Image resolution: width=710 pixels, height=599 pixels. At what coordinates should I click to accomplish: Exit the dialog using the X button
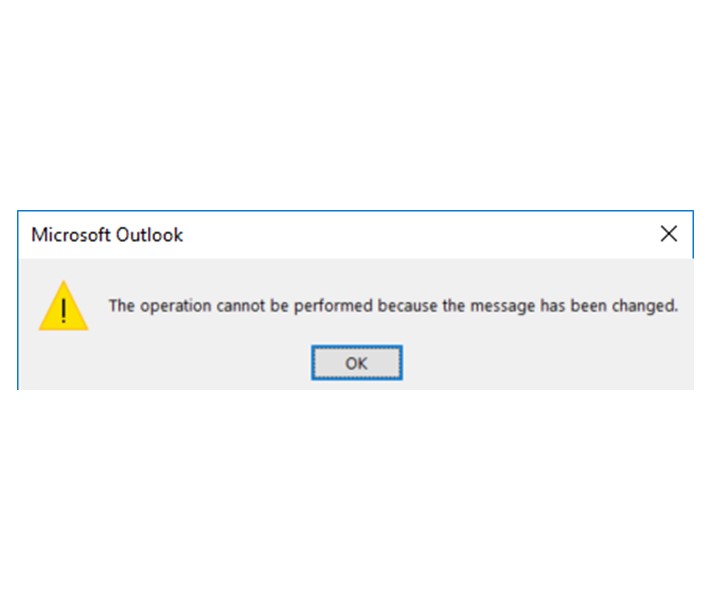tap(669, 234)
